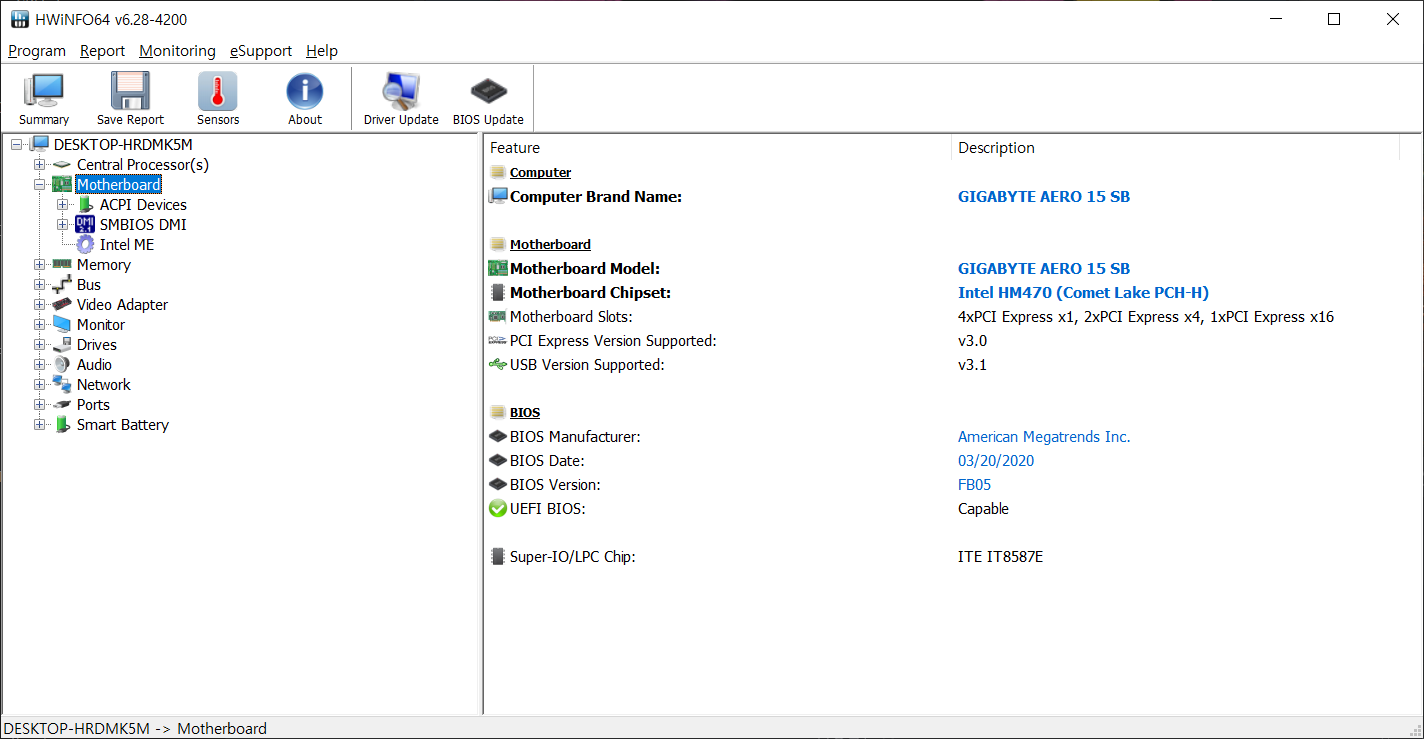Click the Monitor tree icon
Image resolution: width=1424 pixels, height=739 pixels.
click(62, 325)
